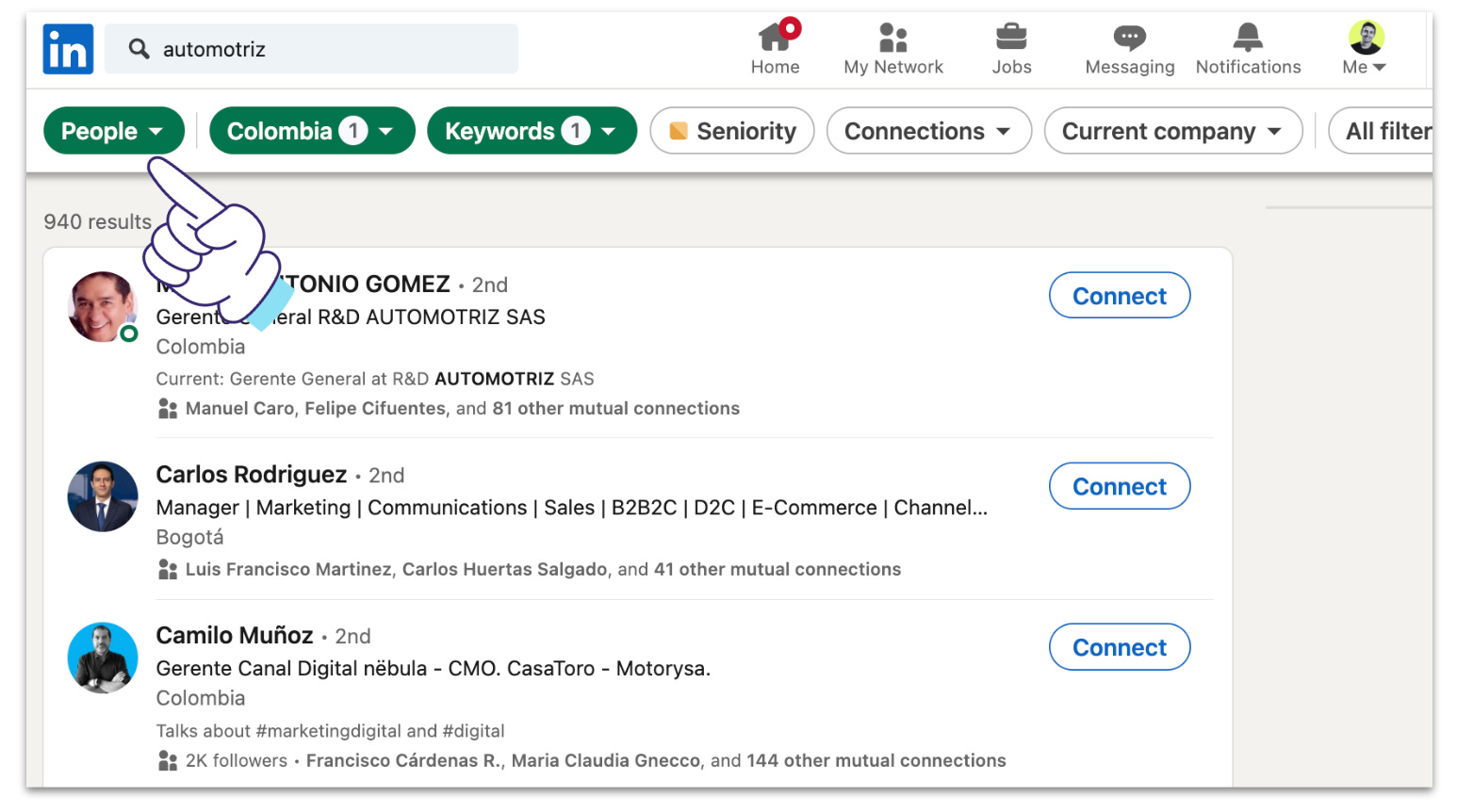Open the Antonio Gomez profile photo

point(103,307)
